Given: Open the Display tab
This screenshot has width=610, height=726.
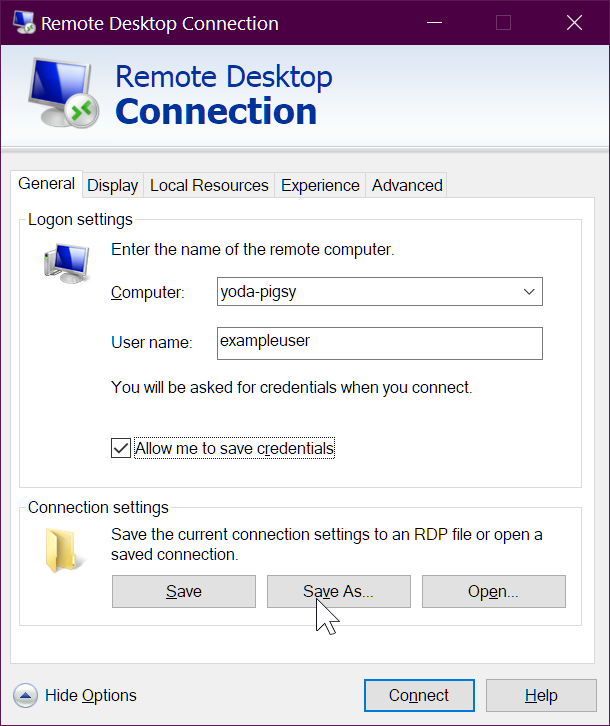Looking at the screenshot, I should [113, 185].
